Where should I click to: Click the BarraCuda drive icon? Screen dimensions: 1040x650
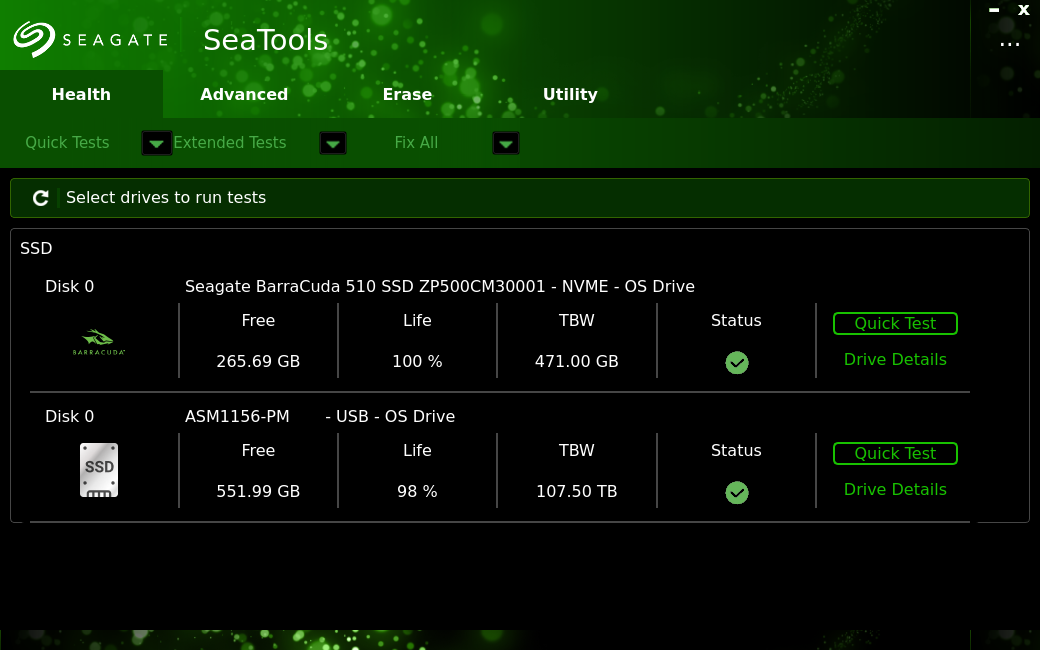pos(98,342)
